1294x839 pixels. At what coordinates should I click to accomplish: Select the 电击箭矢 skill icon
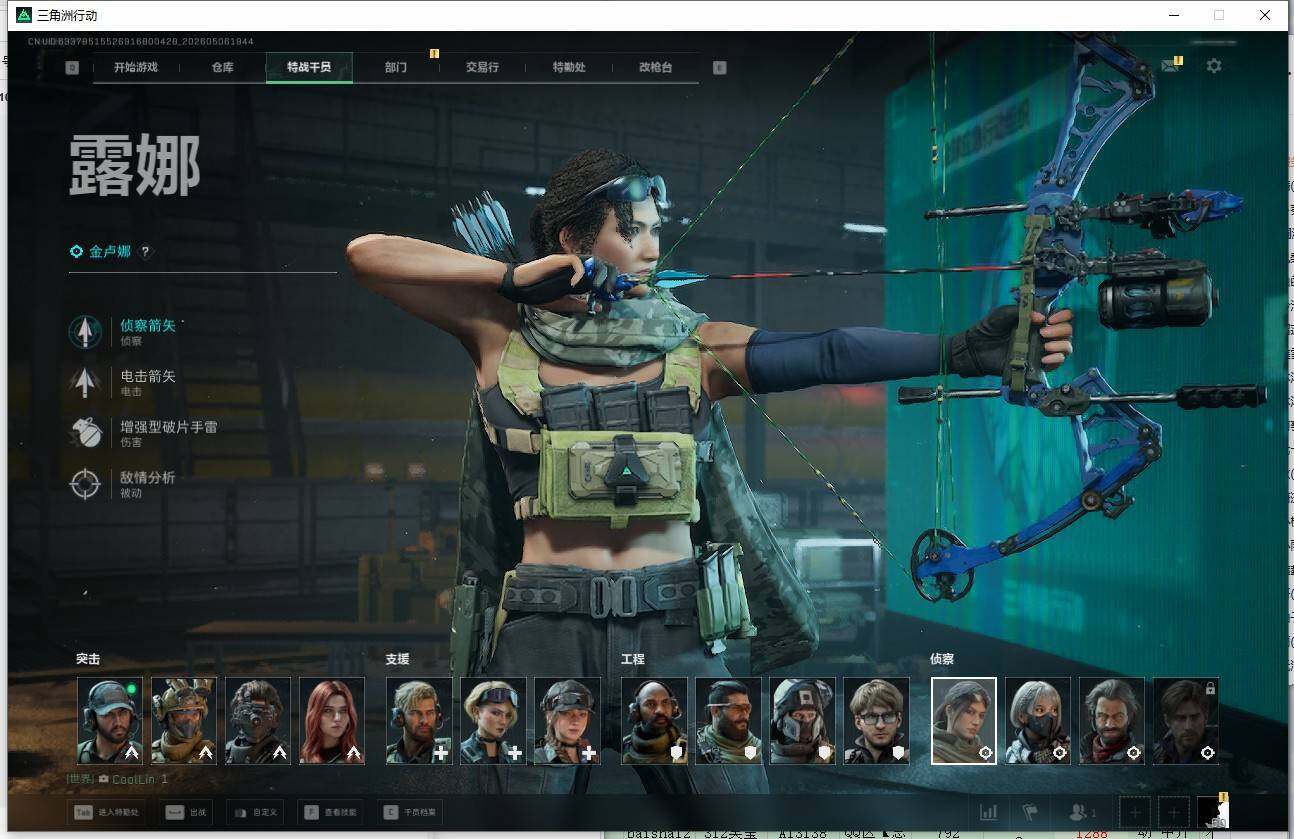click(85, 382)
